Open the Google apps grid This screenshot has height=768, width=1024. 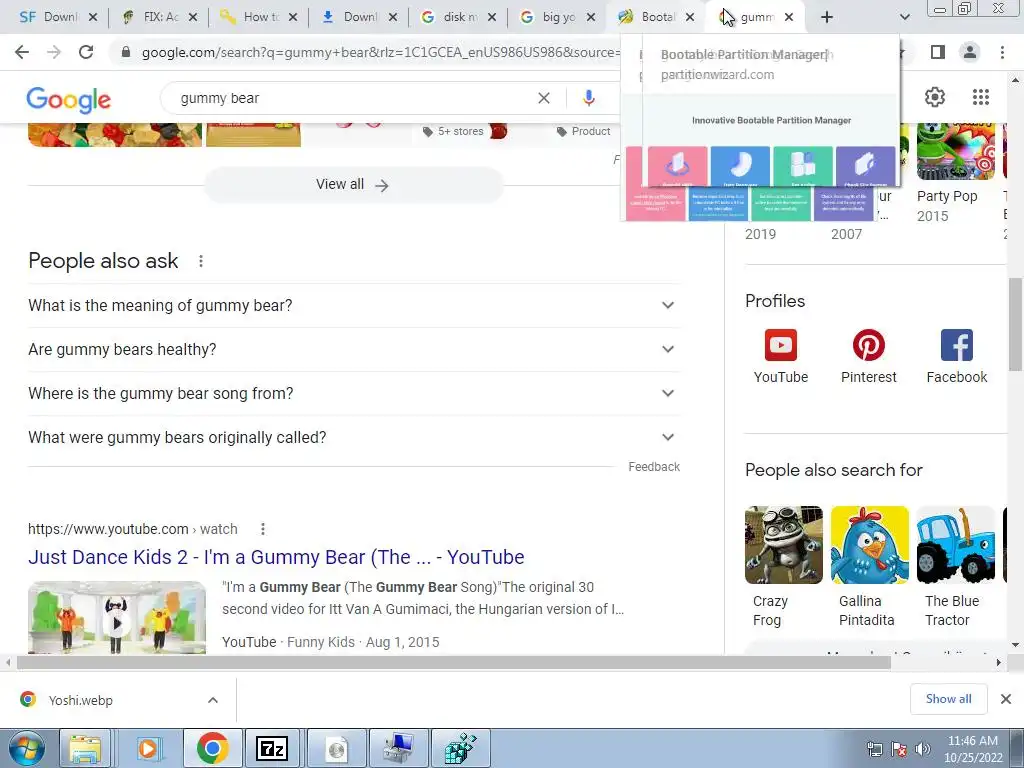980,97
